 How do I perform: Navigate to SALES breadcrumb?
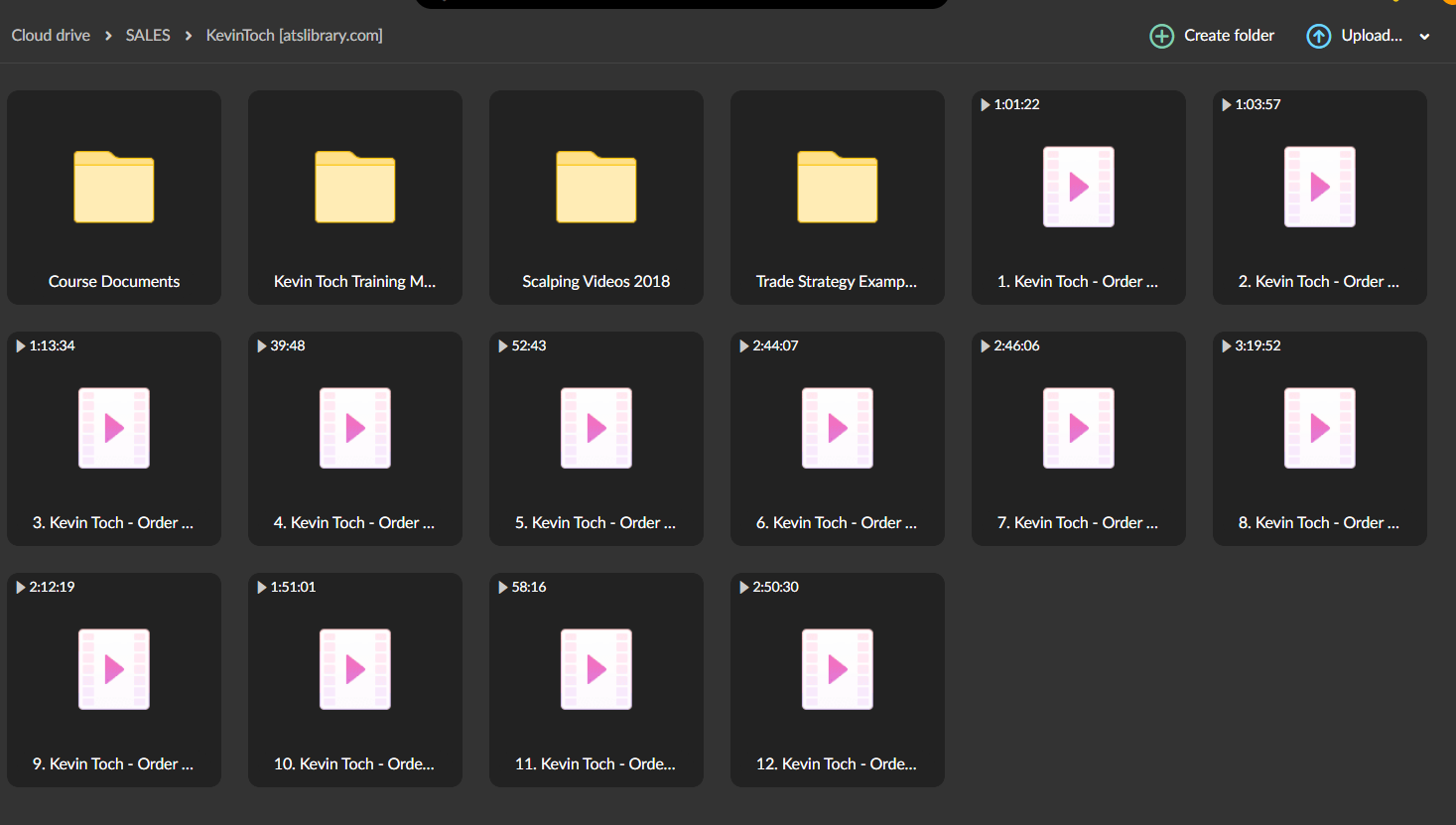point(148,35)
